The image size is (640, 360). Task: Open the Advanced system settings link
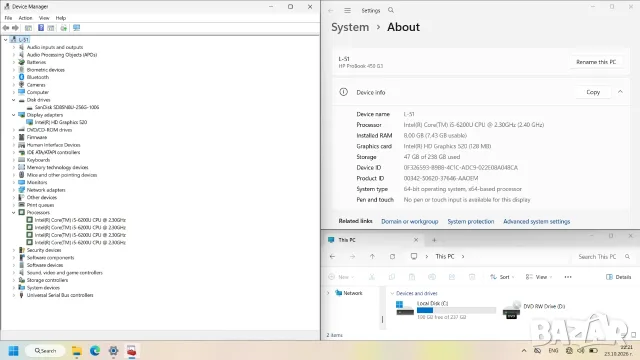pyautogui.click(x=536, y=221)
